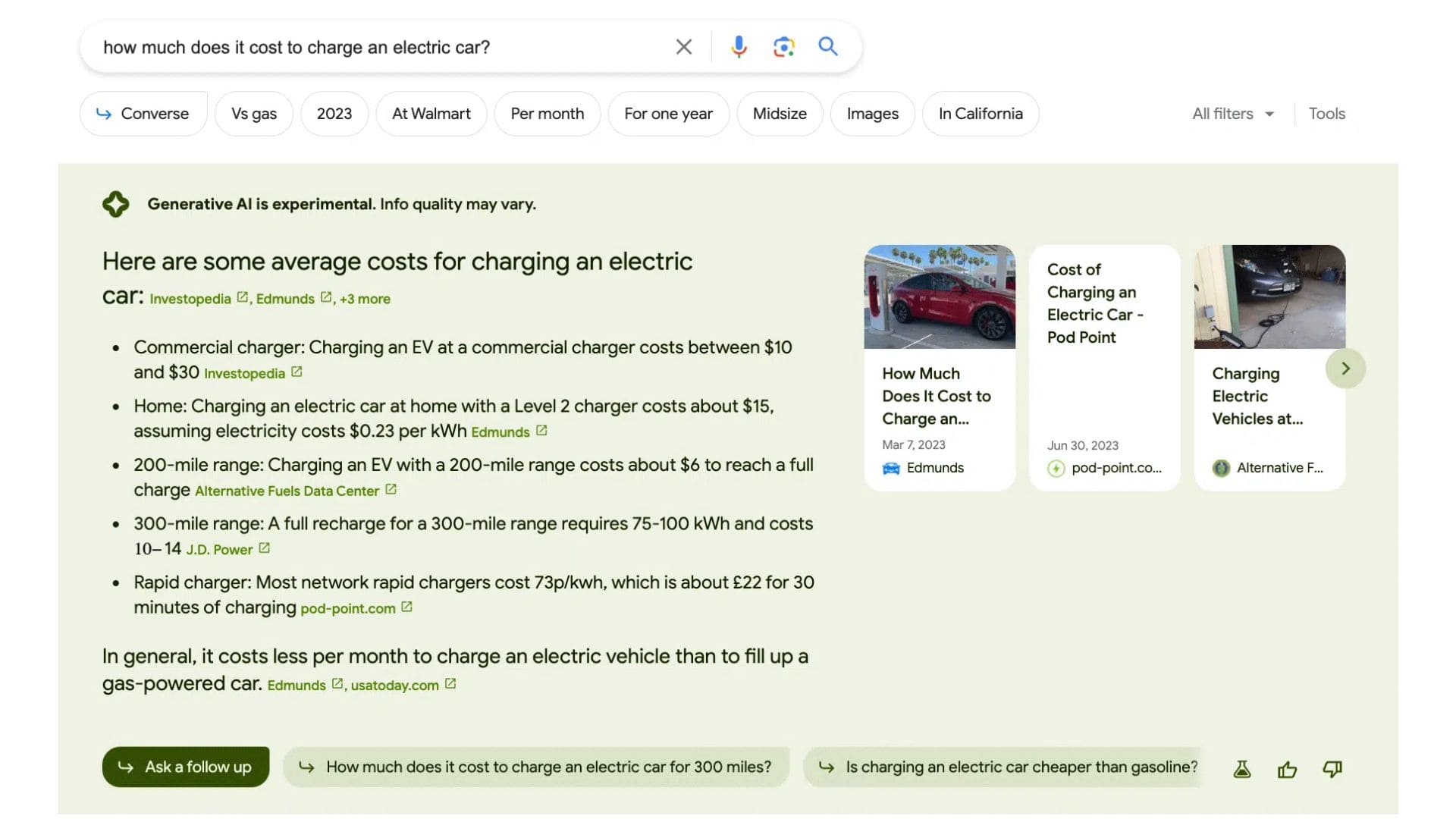Open the Search Labs flask icon
The image size is (1456, 819).
point(1242,770)
